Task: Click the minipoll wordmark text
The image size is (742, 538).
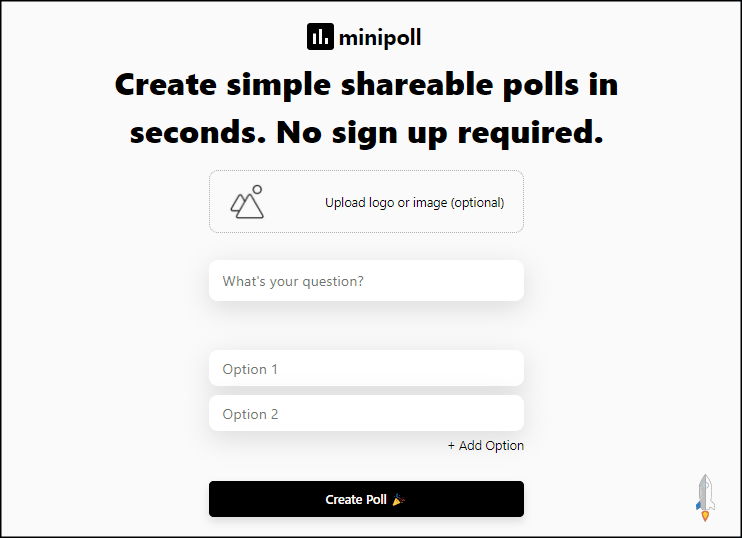Action: [x=379, y=38]
